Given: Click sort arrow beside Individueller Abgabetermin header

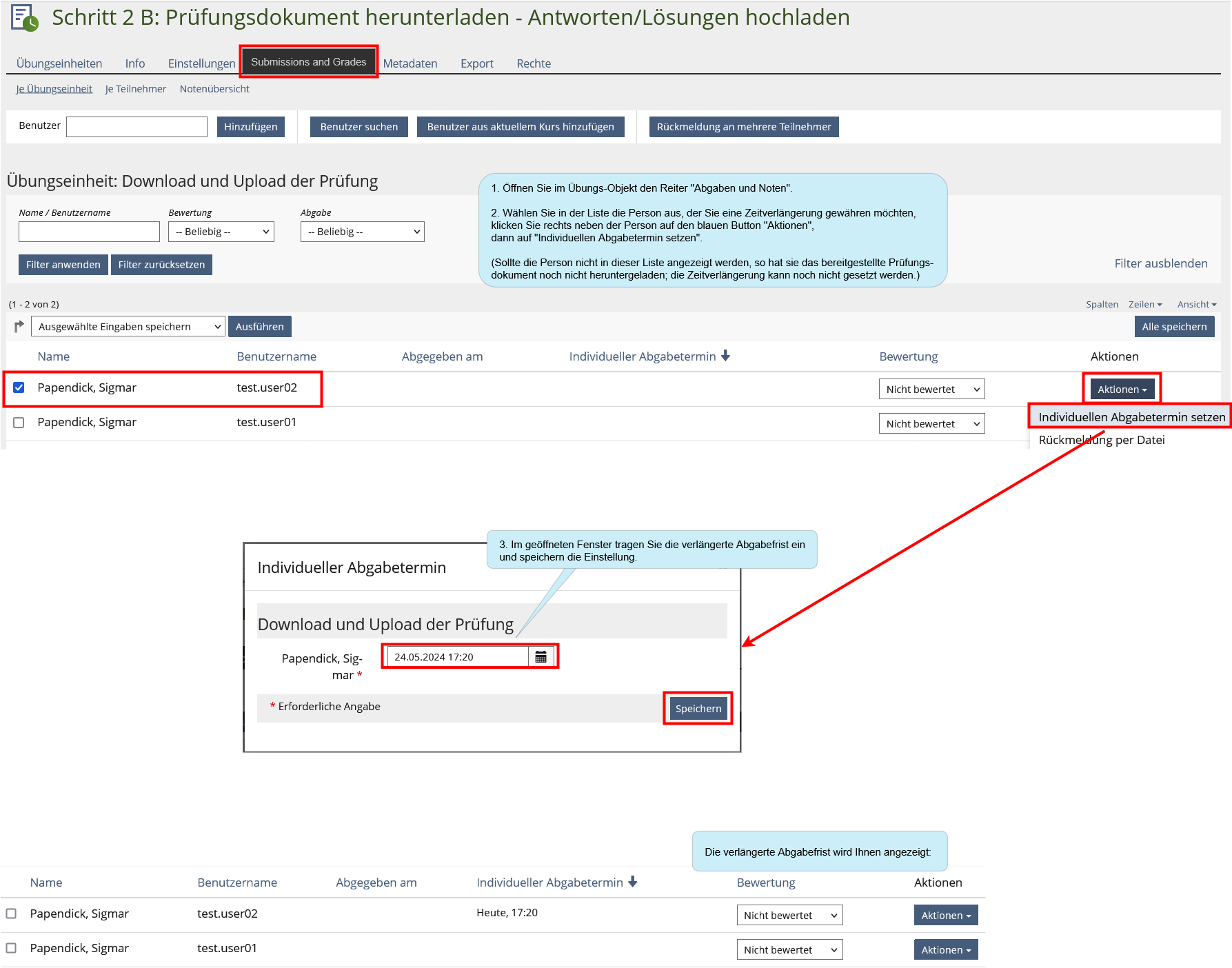Looking at the screenshot, I should pos(725,356).
